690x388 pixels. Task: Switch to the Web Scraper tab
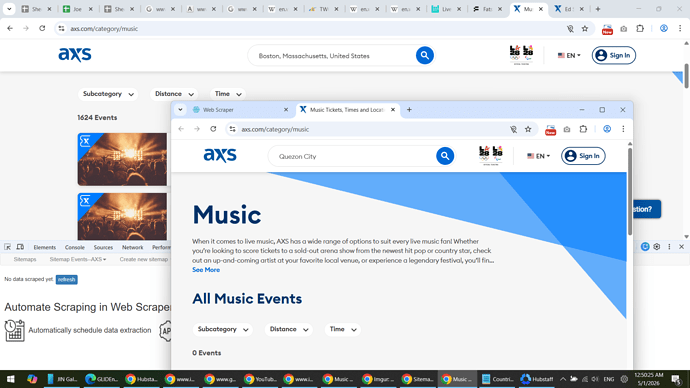pos(240,110)
